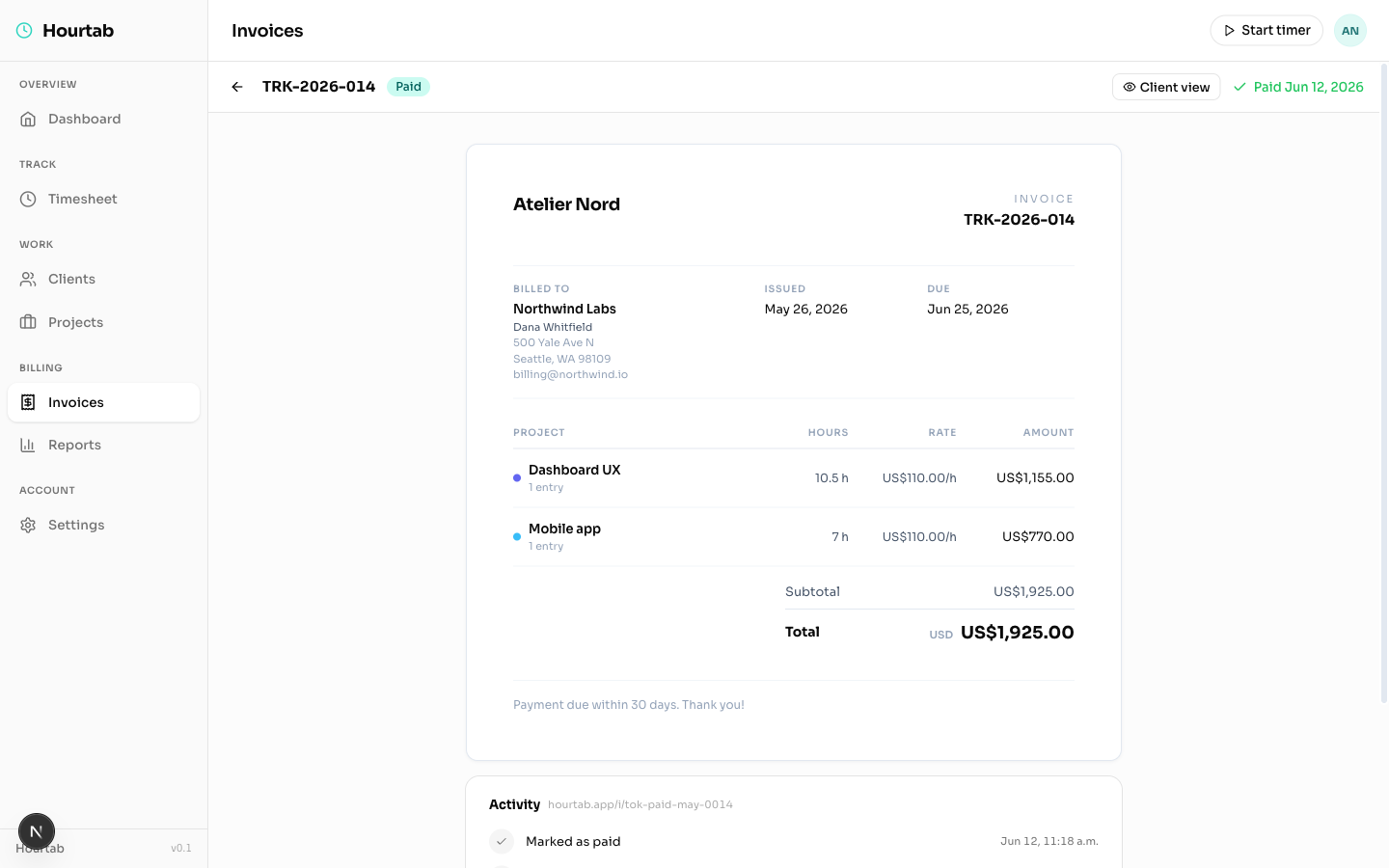1389x868 pixels.
Task: Click the US$1,155.00 amount
Action: coord(1035,477)
